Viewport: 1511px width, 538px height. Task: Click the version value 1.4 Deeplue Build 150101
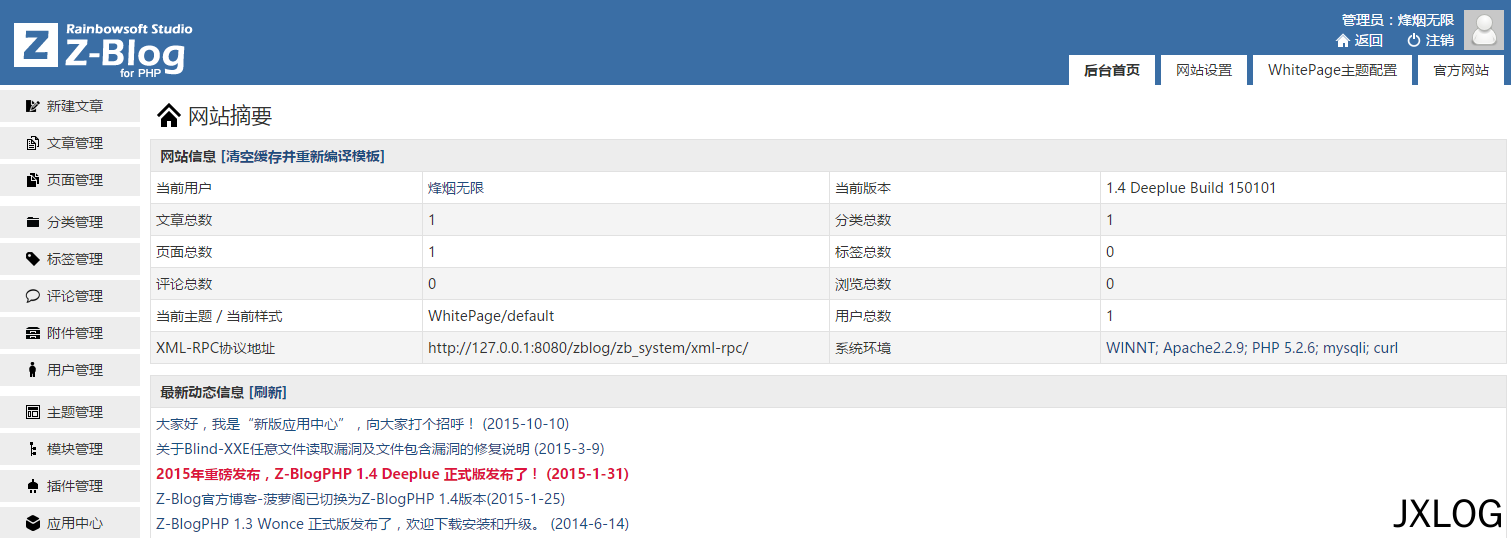[1191, 188]
